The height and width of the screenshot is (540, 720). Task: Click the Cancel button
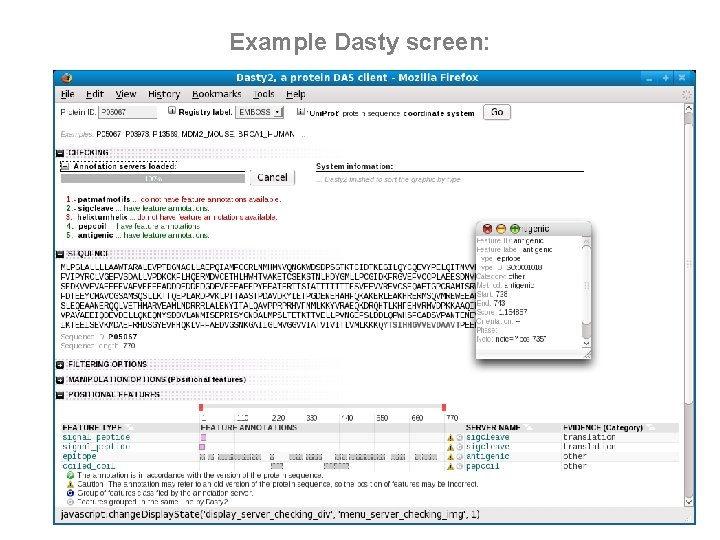[272, 178]
